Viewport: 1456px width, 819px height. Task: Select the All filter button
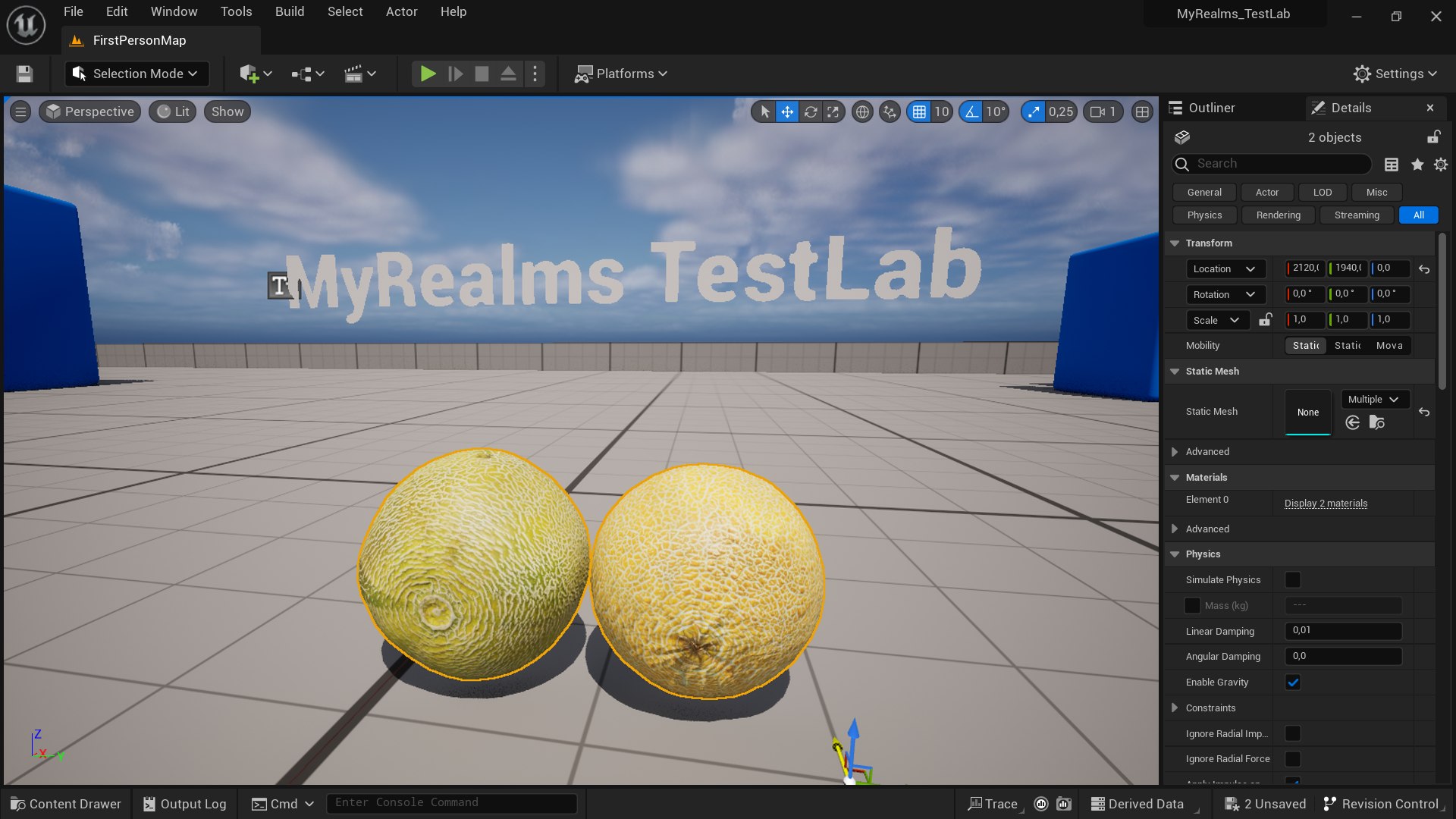tap(1418, 215)
